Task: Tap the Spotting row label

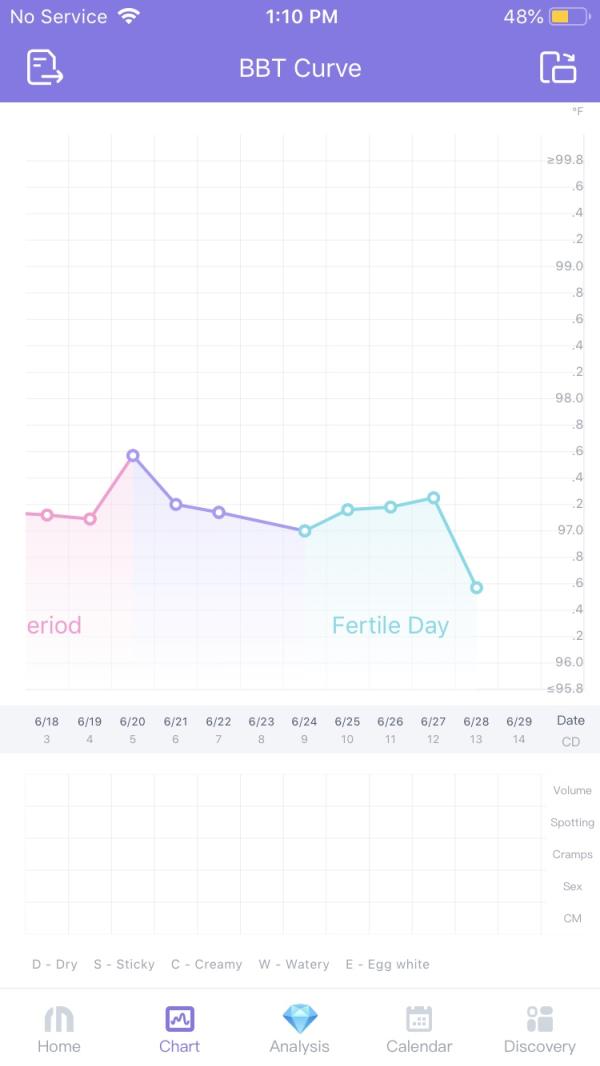Action: [572, 822]
